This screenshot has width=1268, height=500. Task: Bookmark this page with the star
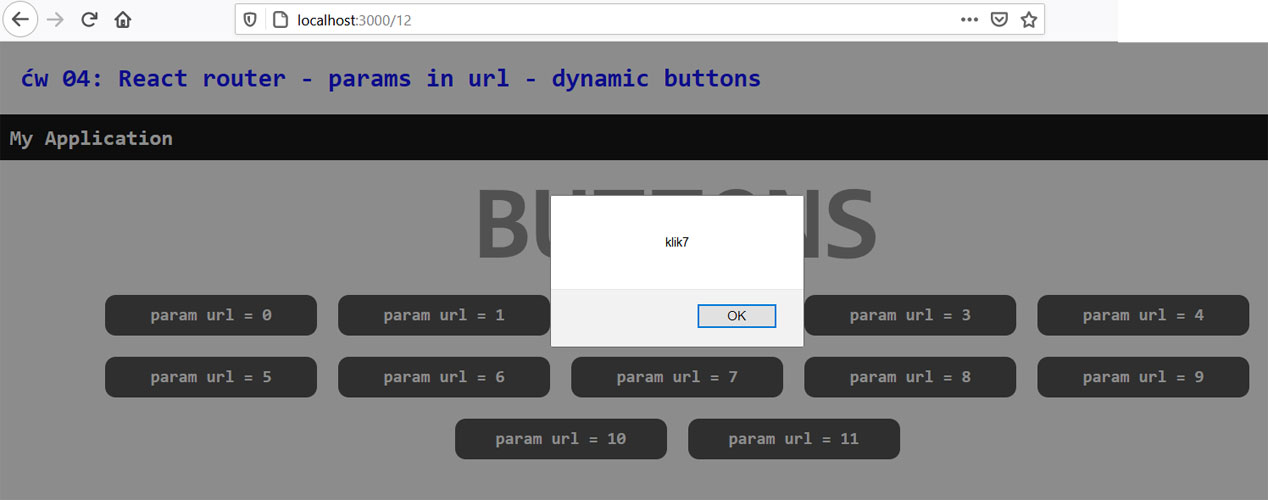click(x=1028, y=19)
